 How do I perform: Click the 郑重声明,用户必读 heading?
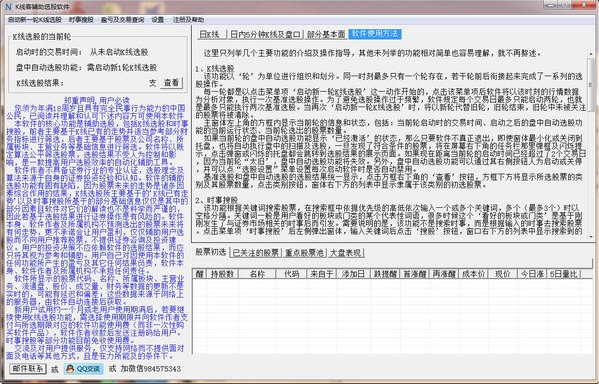click(97, 100)
